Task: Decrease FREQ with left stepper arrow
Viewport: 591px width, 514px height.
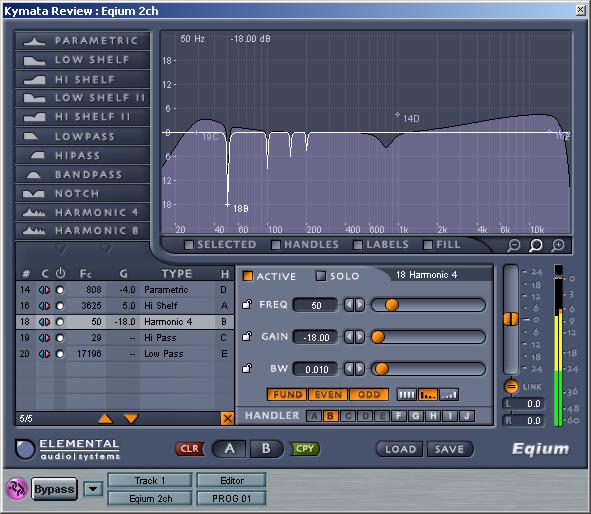Action: (x=349, y=304)
